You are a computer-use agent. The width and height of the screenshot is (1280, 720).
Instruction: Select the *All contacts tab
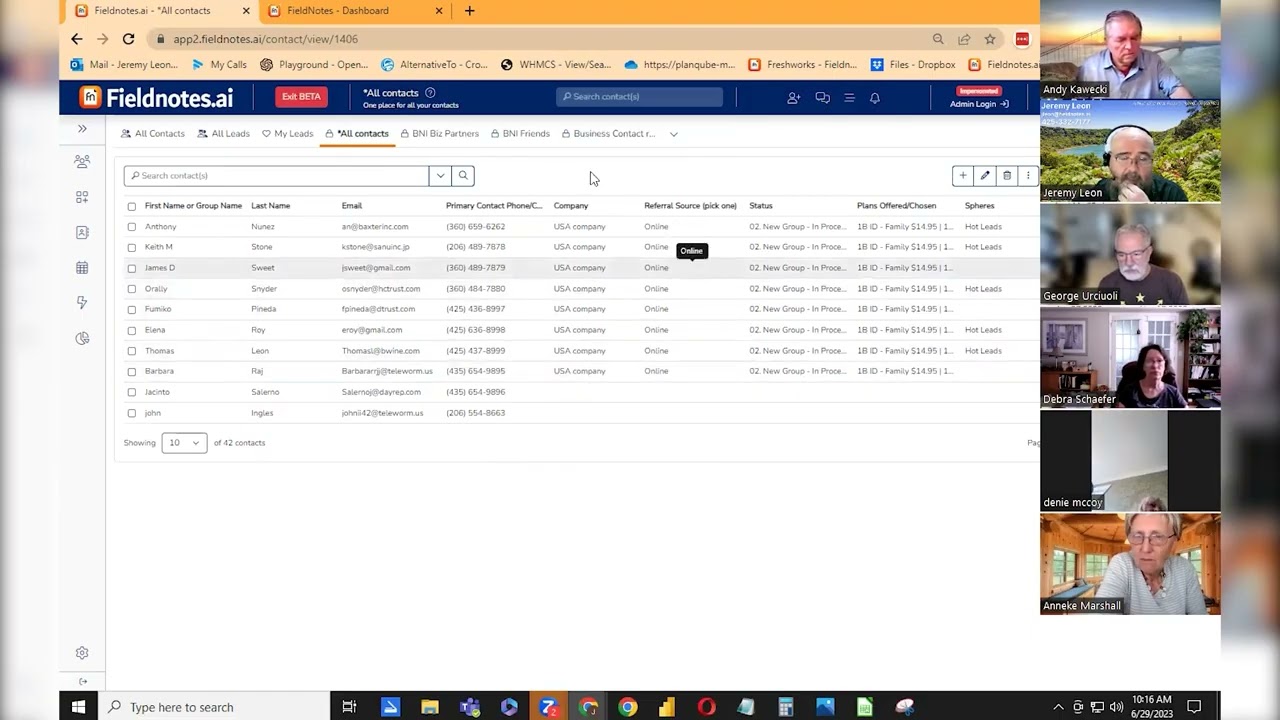(357, 134)
